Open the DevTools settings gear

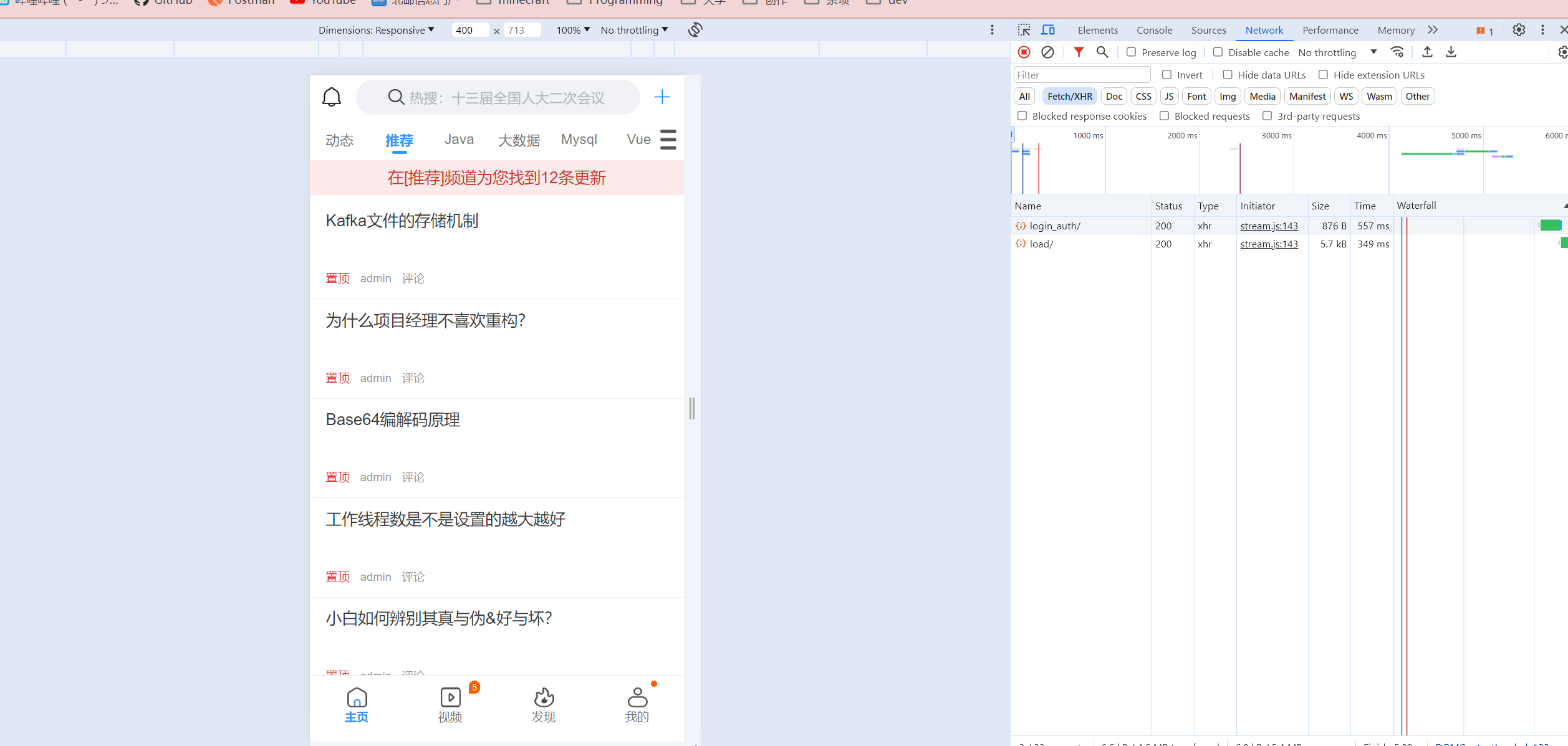(x=1519, y=30)
